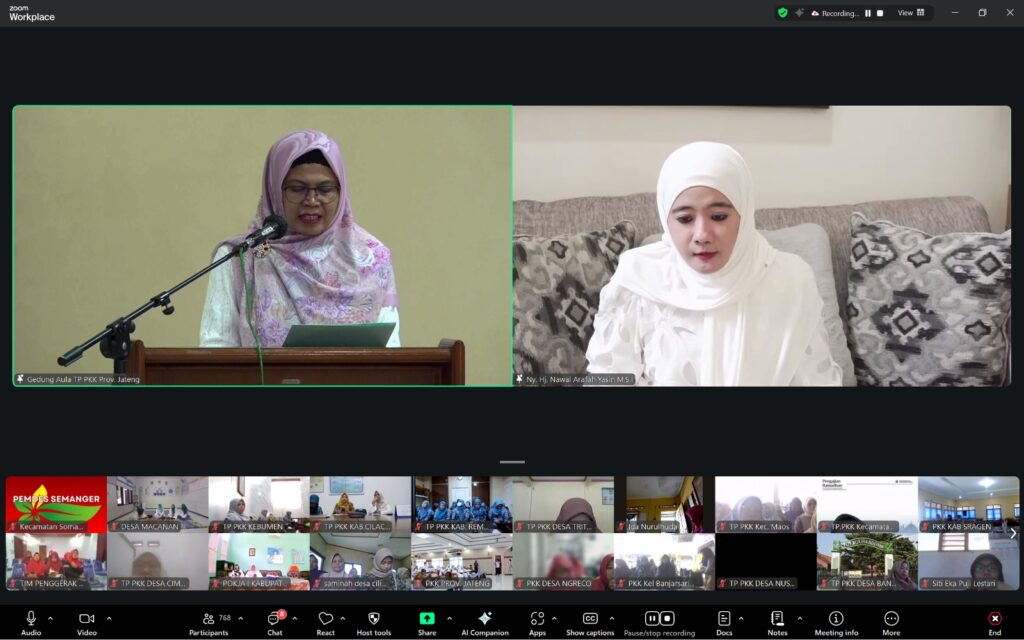Select the TP PKK KAB. REM... thumbnail

[x=462, y=504]
